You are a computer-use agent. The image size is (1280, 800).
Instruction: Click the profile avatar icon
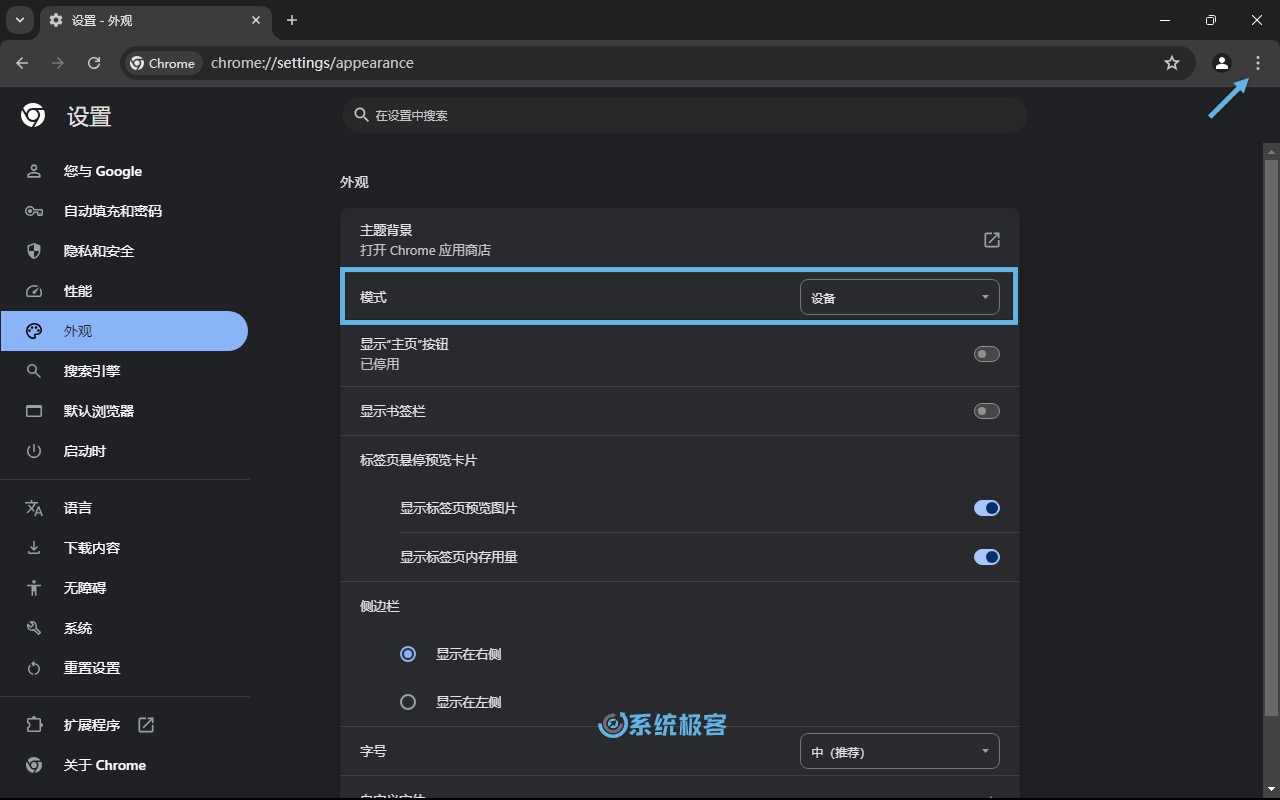[1221, 63]
